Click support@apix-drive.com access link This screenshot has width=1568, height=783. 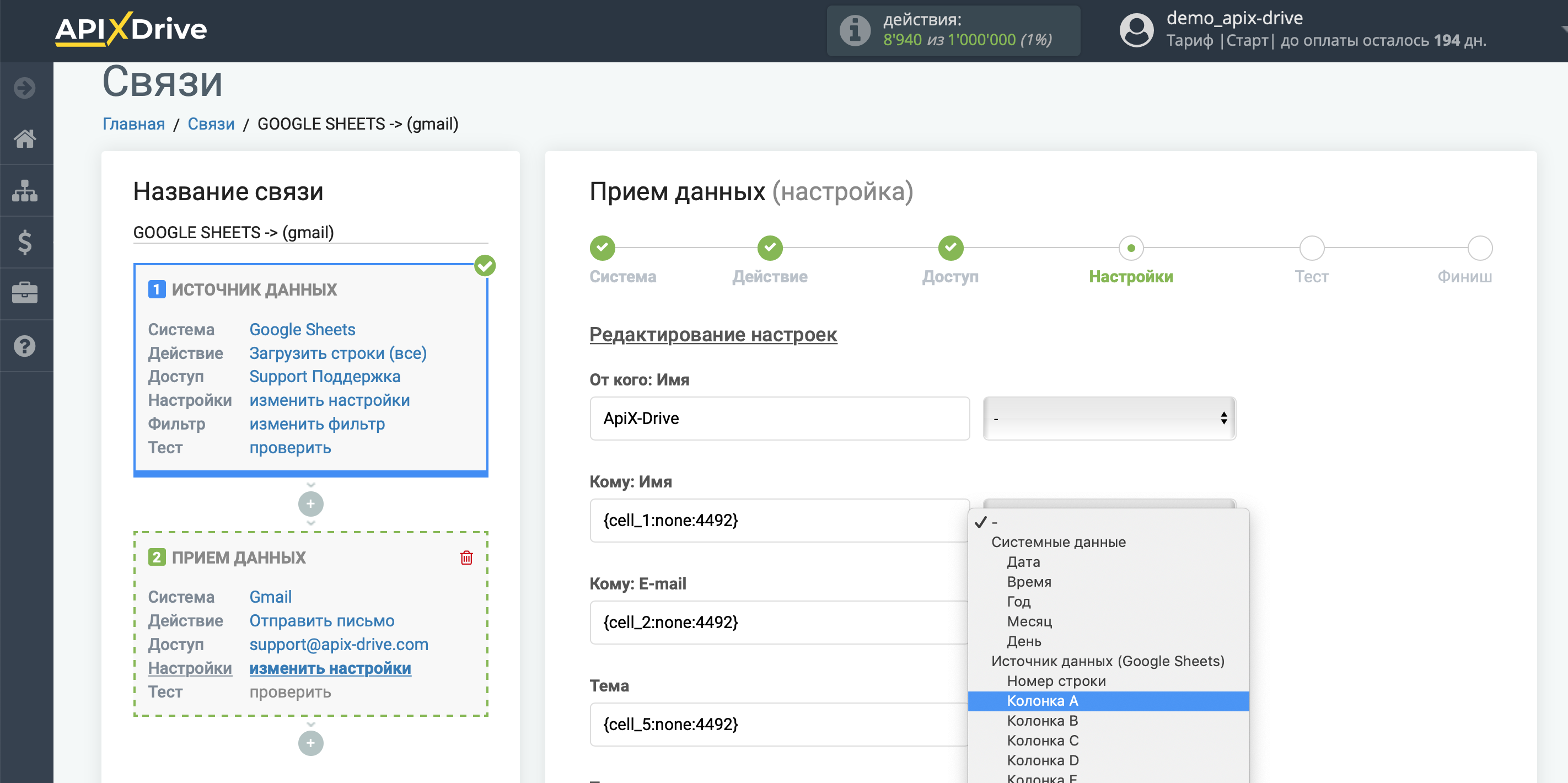pyautogui.click(x=339, y=644)
